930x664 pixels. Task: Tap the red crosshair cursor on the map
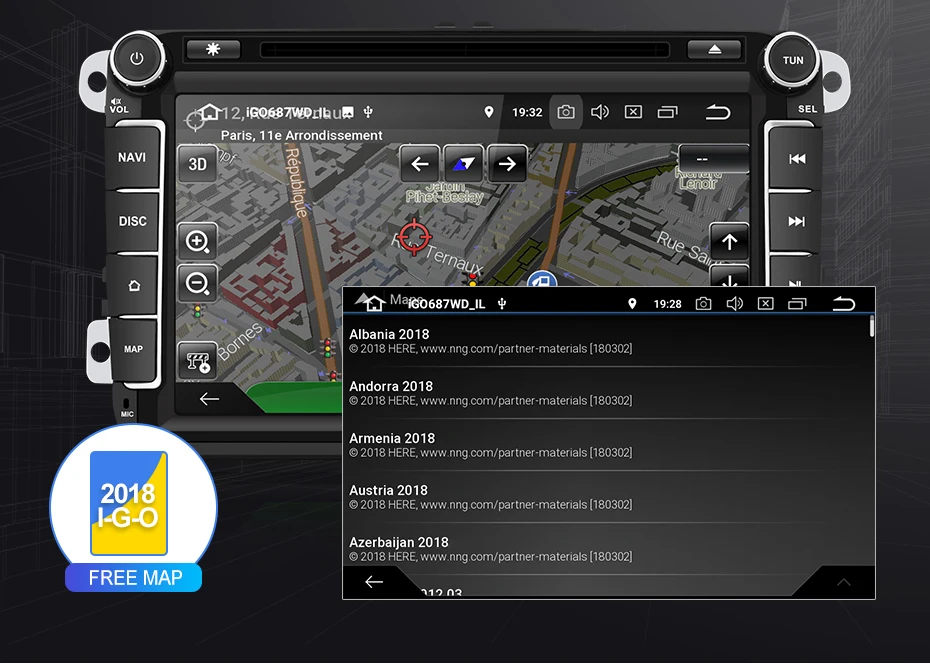(x=414, y=237)
